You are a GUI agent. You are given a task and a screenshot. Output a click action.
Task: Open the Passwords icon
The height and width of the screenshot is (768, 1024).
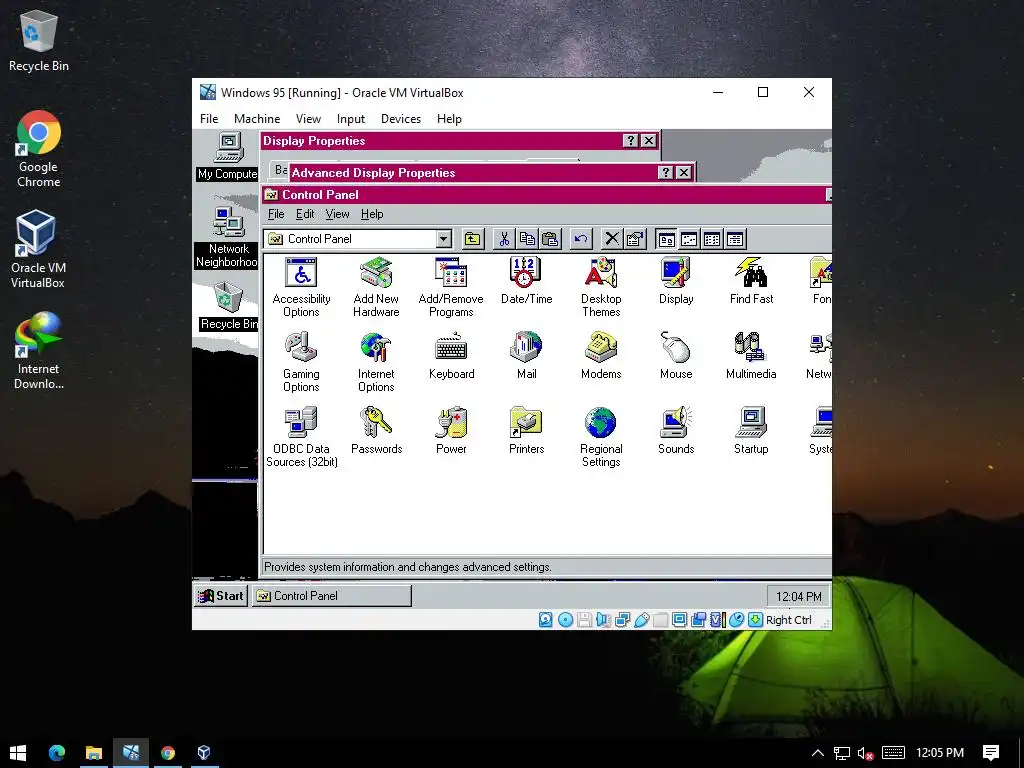click(x=376, y=431)
